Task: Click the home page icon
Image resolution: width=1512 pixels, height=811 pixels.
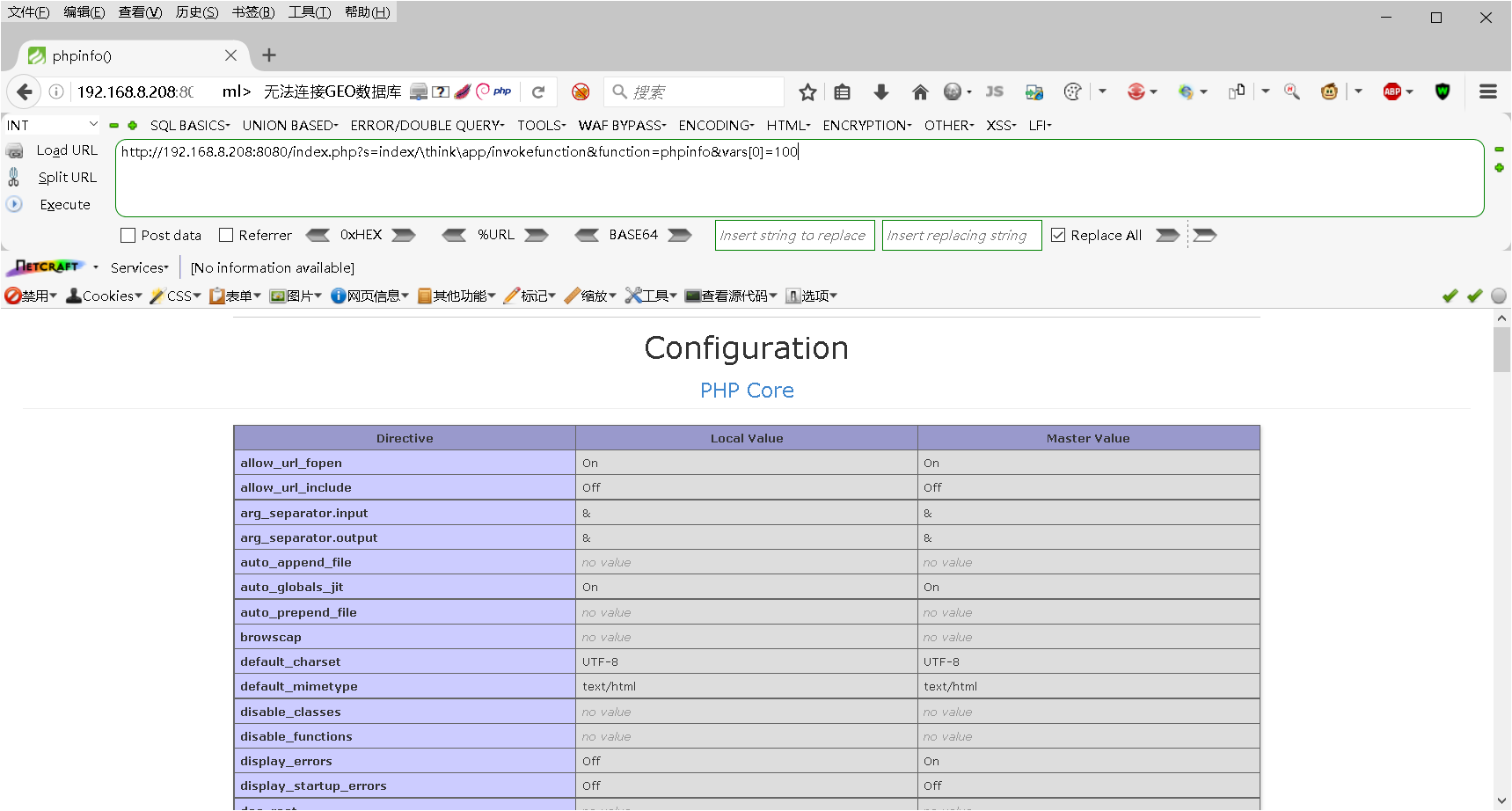Action: click(x=920, y=91)
